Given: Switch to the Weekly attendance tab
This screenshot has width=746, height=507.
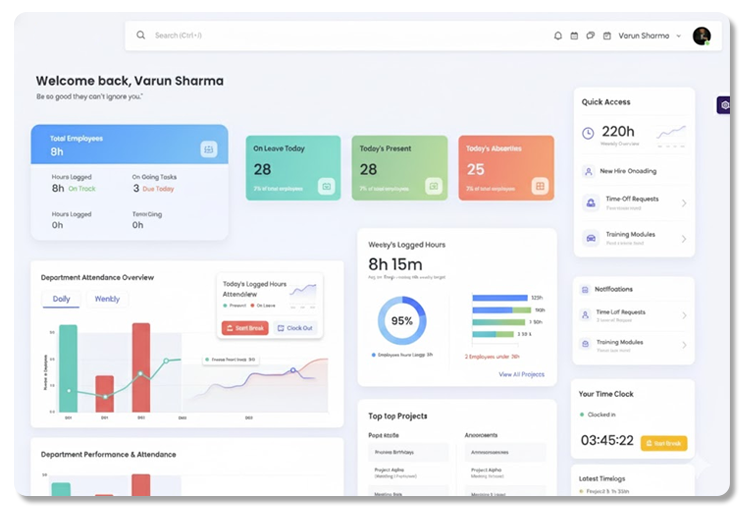Looking at the screenshot, I should pyautogui.click(x=107, y=299).
